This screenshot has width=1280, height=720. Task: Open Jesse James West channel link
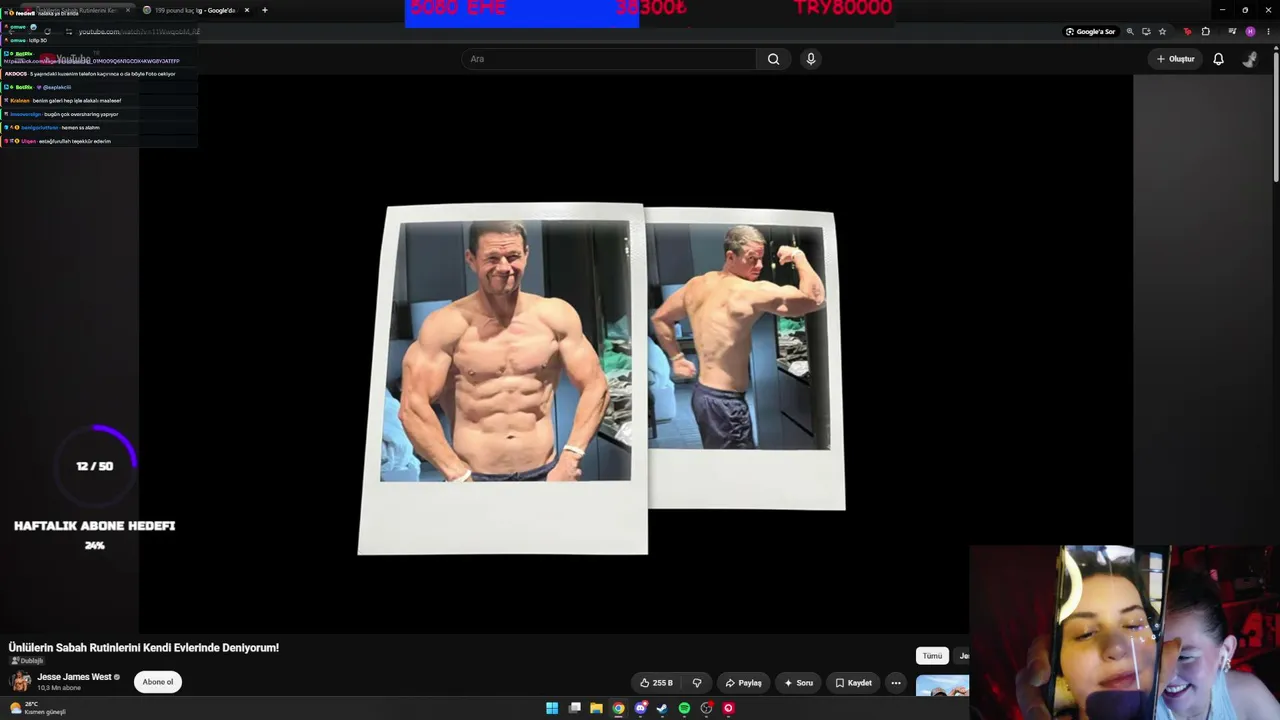(74, 677)
